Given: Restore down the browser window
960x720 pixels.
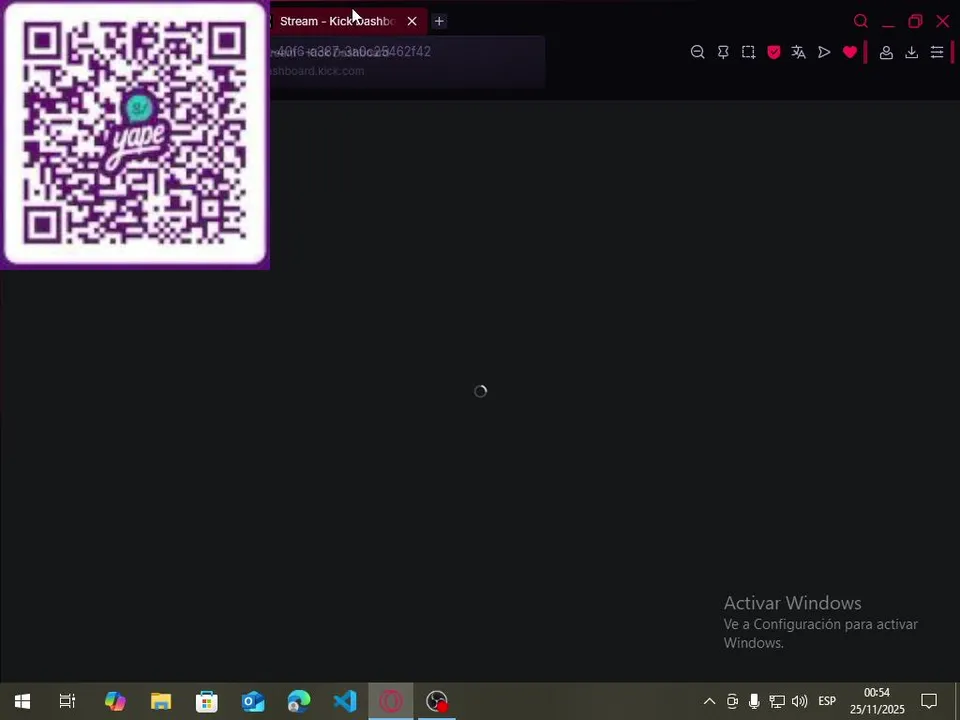Looking at the screenshot, I should point(915,21).
